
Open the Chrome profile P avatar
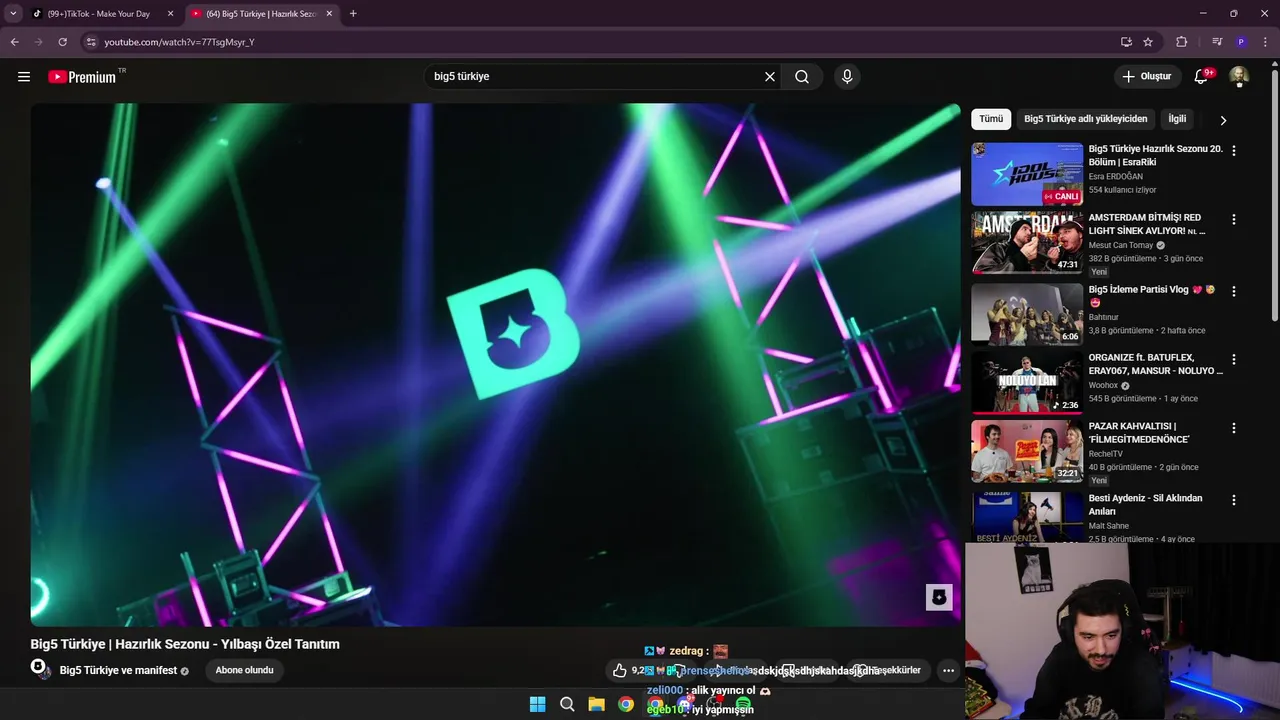(1241, 42)
